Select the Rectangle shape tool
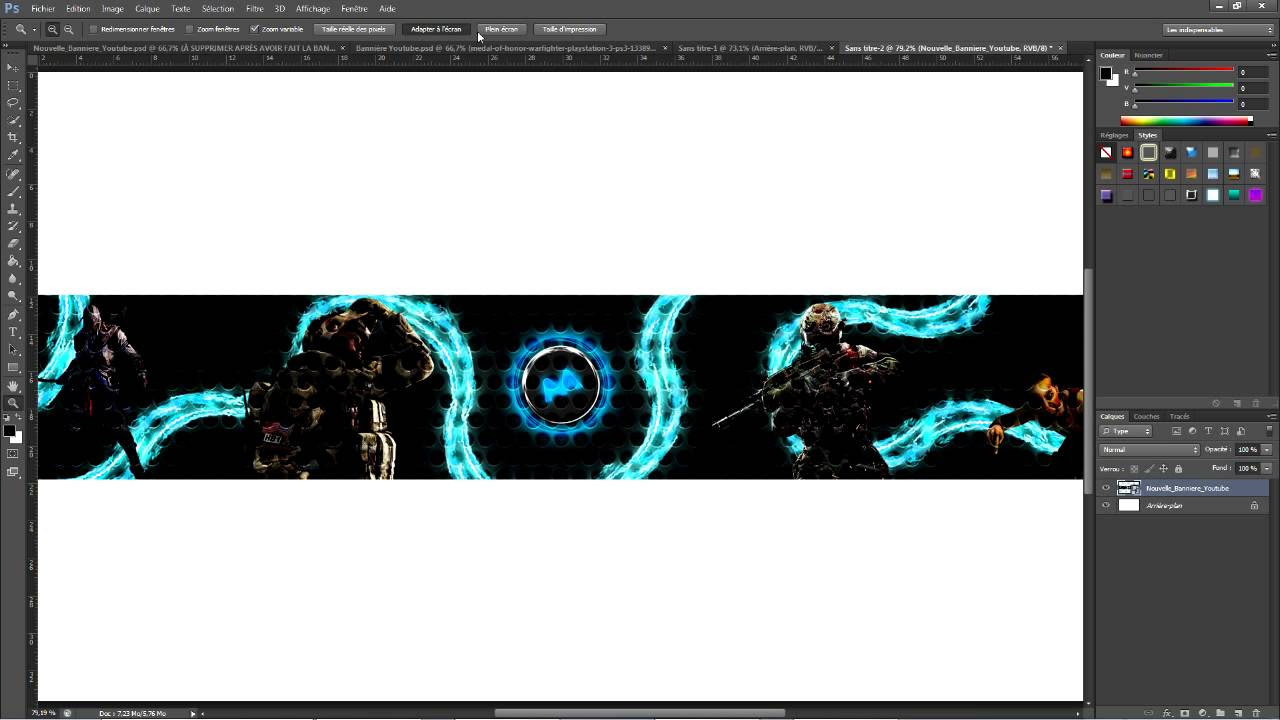 (x=13, y=367)
